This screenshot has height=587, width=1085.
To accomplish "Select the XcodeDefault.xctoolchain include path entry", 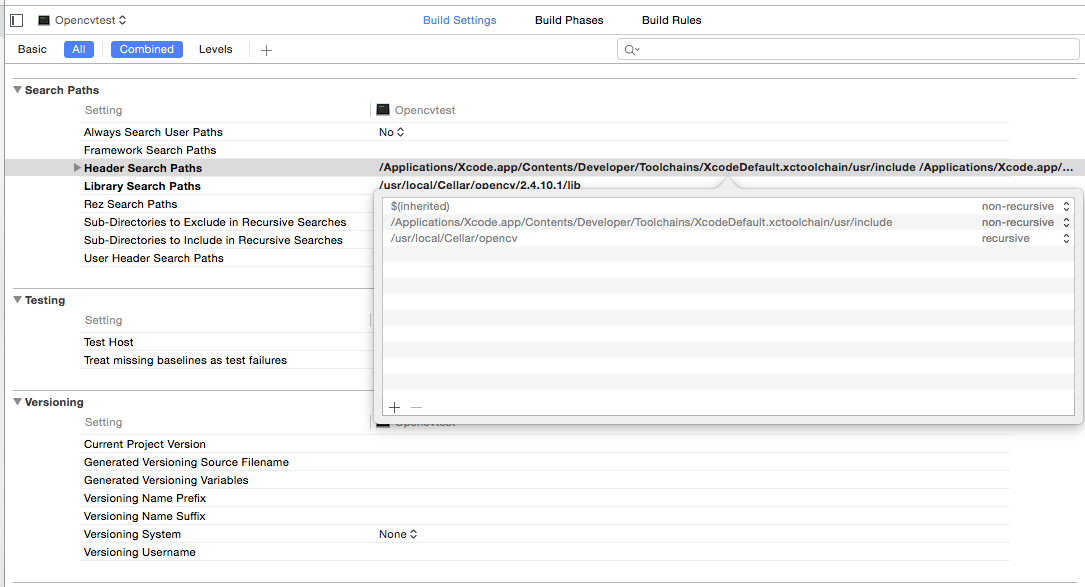I will click(641, 222).
